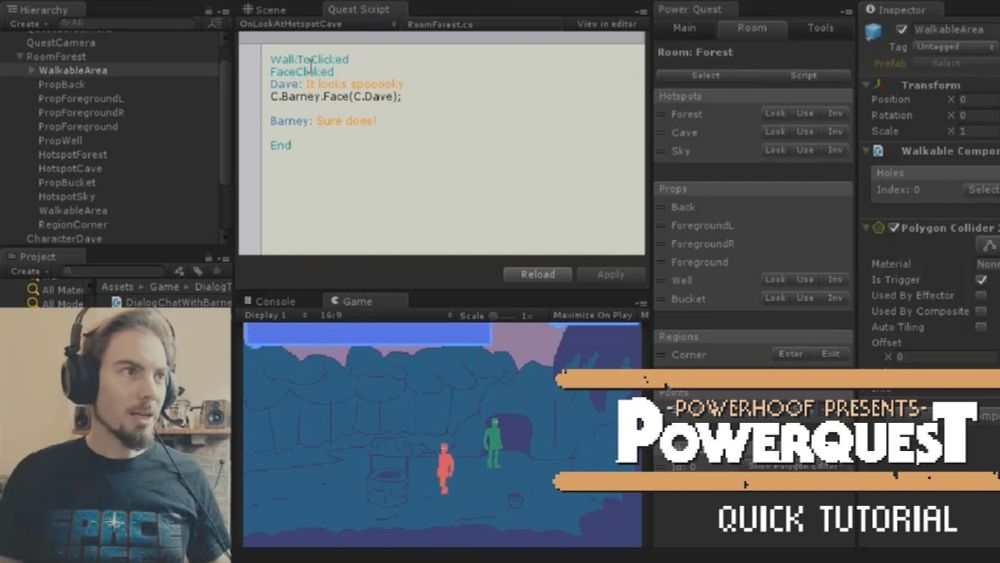Collapse the Transform component foldout
Image resolution: width=1000 pixels, height=563 pixels.
866,85
